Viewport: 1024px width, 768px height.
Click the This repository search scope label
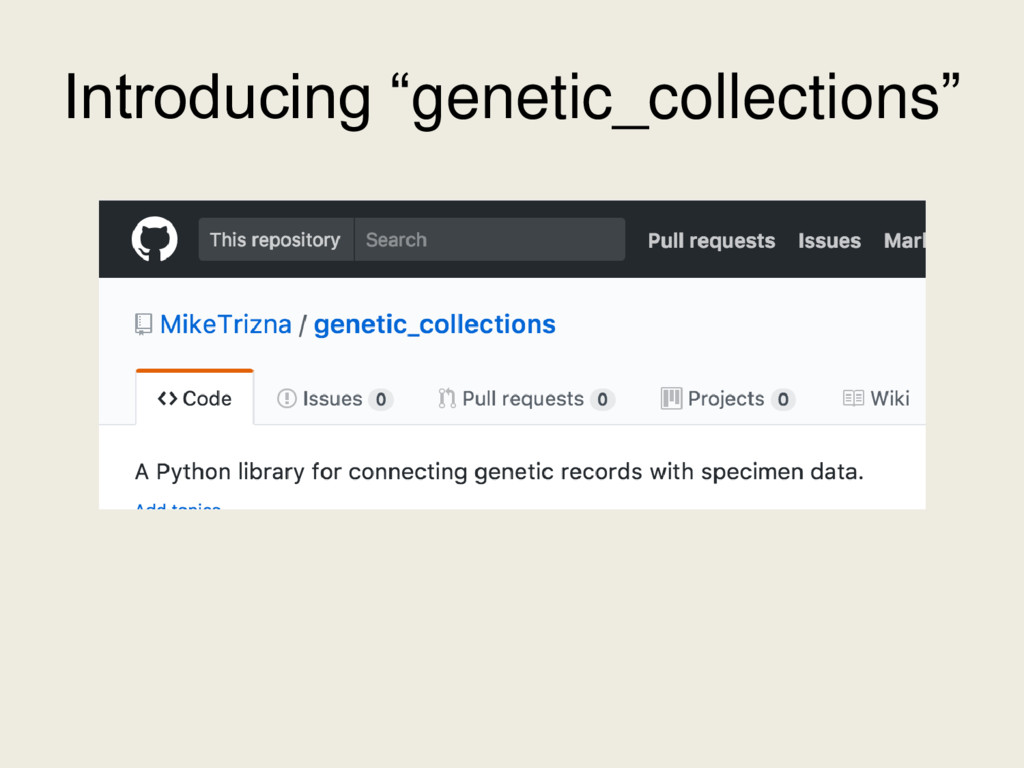tap(275, 240)
